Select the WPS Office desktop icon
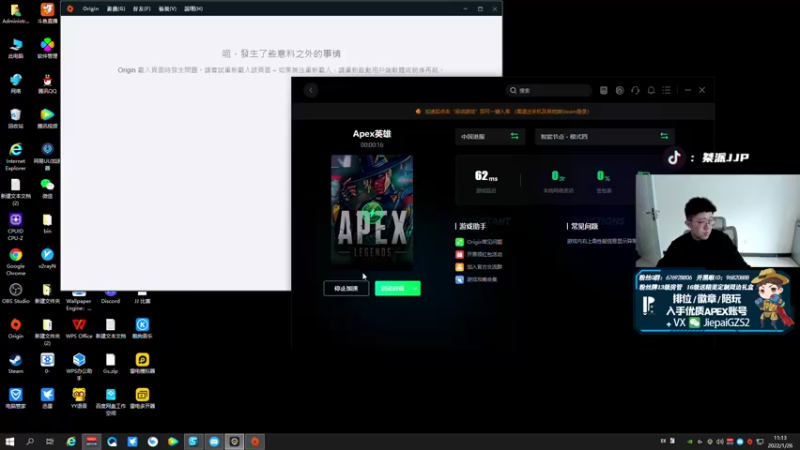 79,329
